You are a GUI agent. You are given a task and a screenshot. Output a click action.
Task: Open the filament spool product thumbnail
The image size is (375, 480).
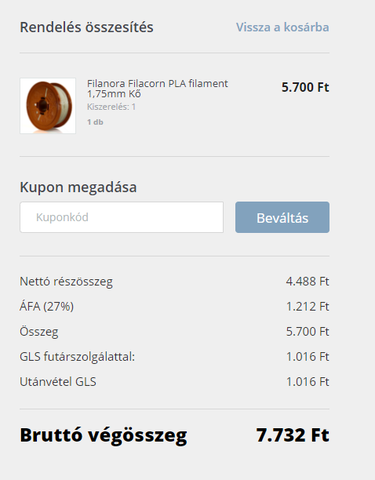point(48,106)
